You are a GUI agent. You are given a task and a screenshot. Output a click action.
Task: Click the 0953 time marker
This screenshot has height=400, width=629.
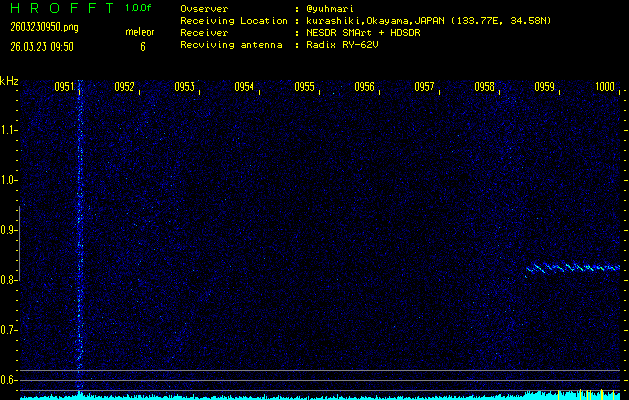click(x=184, y=87)
